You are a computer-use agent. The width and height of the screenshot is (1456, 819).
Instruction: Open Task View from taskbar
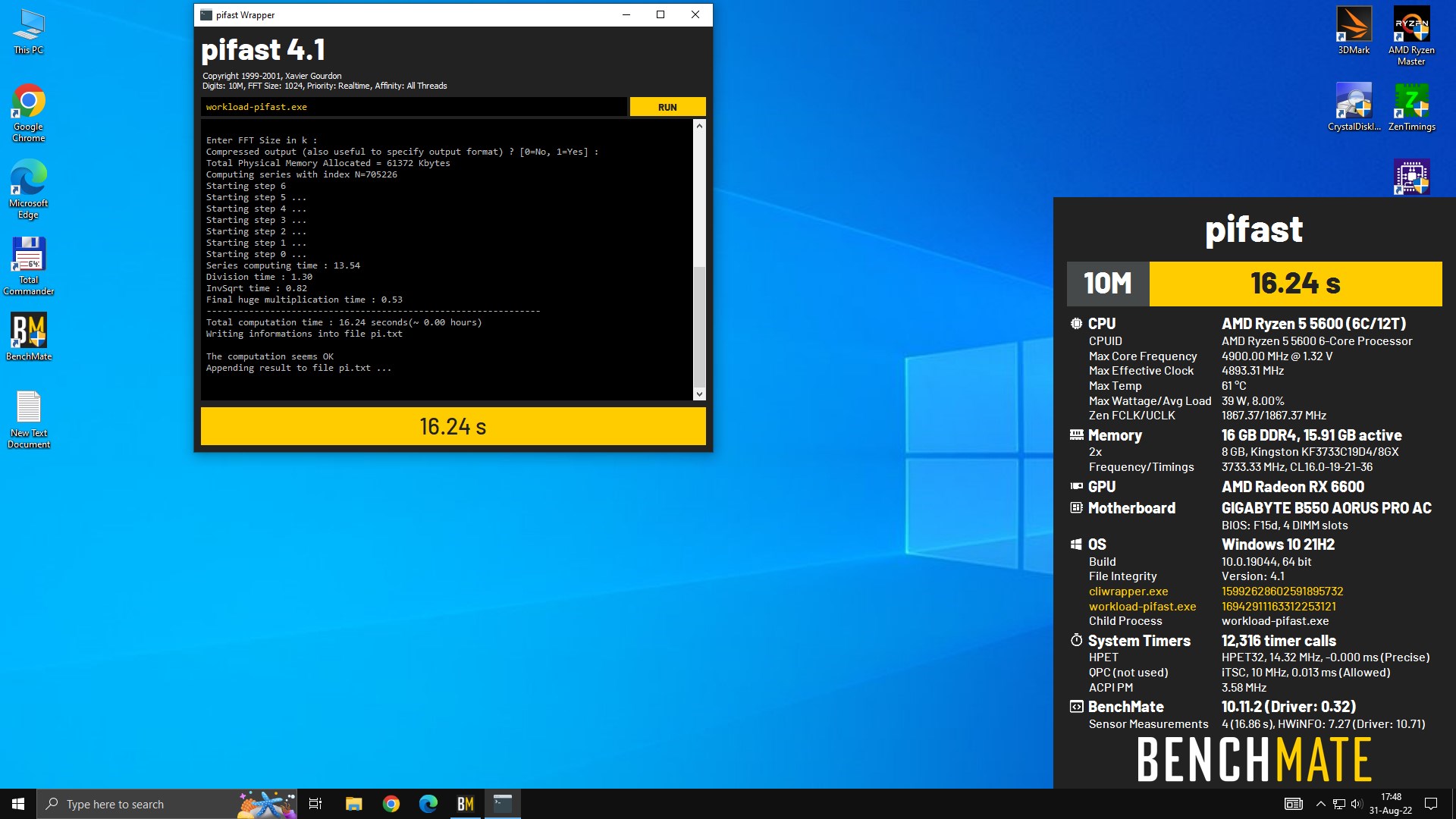pos(315,804)
